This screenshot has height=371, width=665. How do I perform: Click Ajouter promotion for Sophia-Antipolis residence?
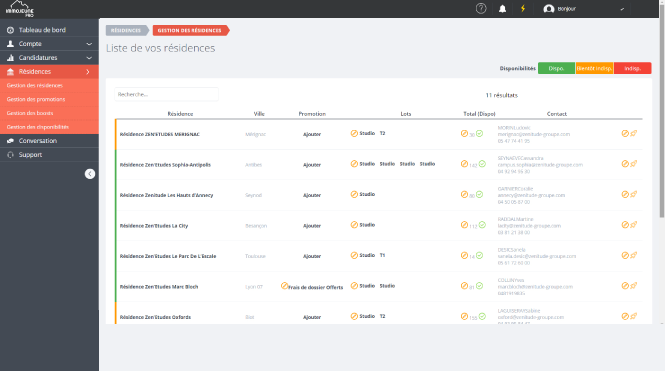312,165
